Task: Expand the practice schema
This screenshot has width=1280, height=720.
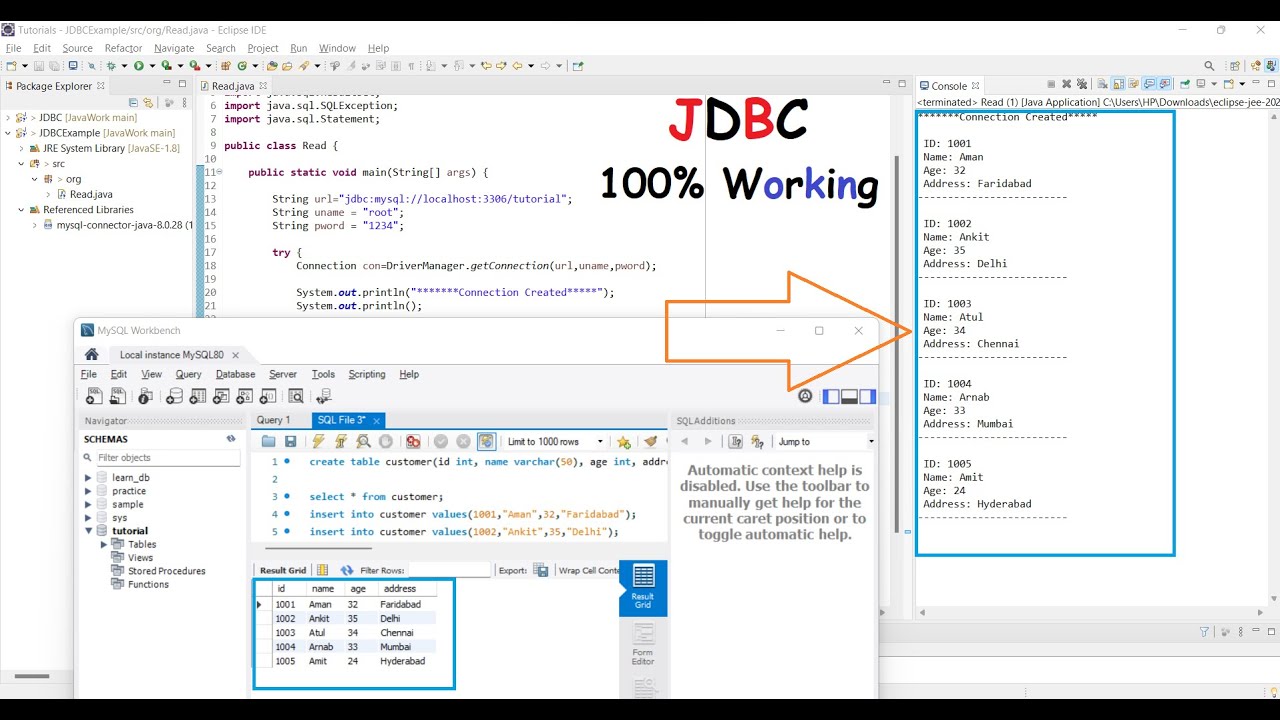Action: (88, 491)
